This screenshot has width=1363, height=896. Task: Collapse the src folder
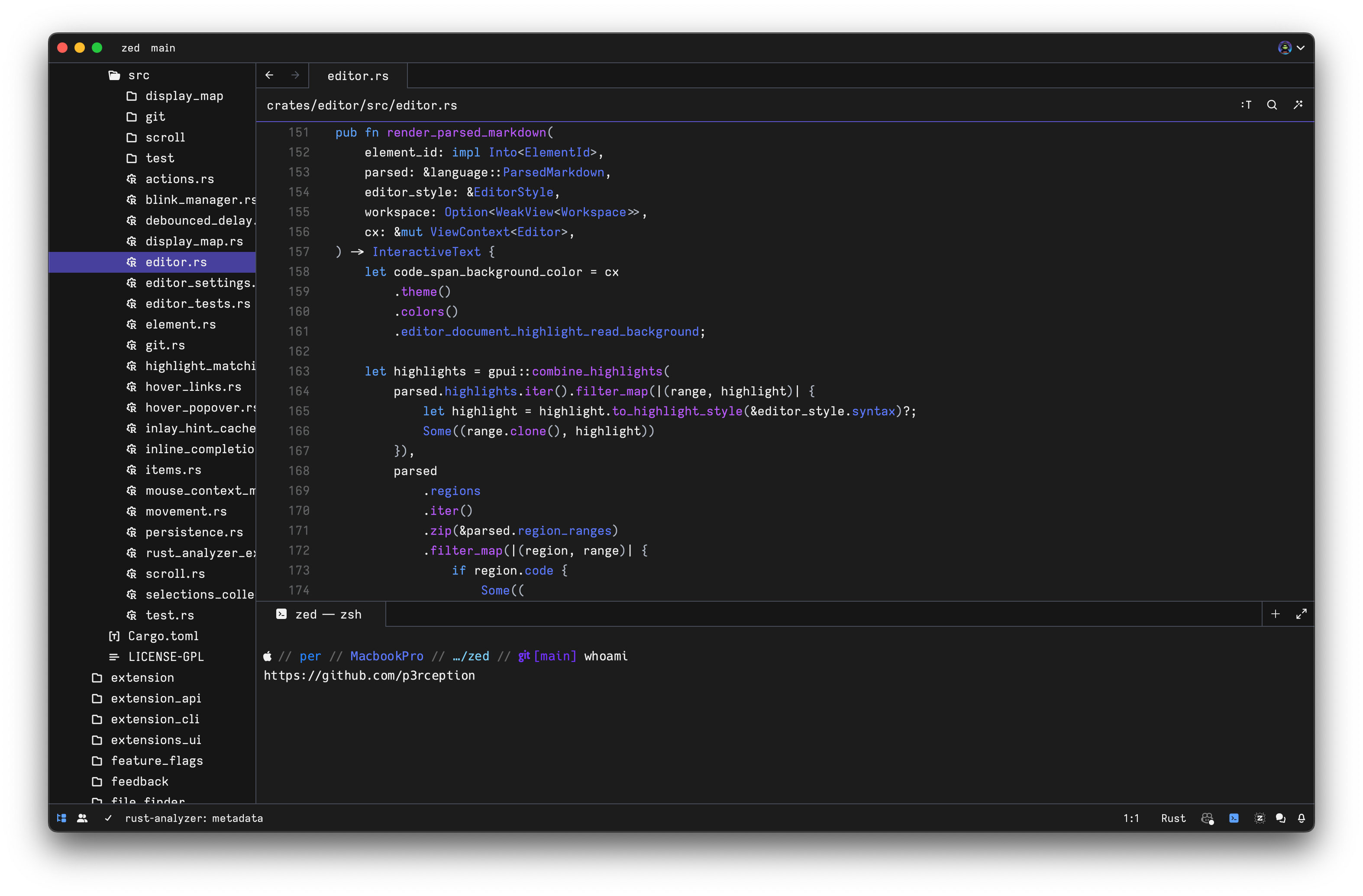138,75
